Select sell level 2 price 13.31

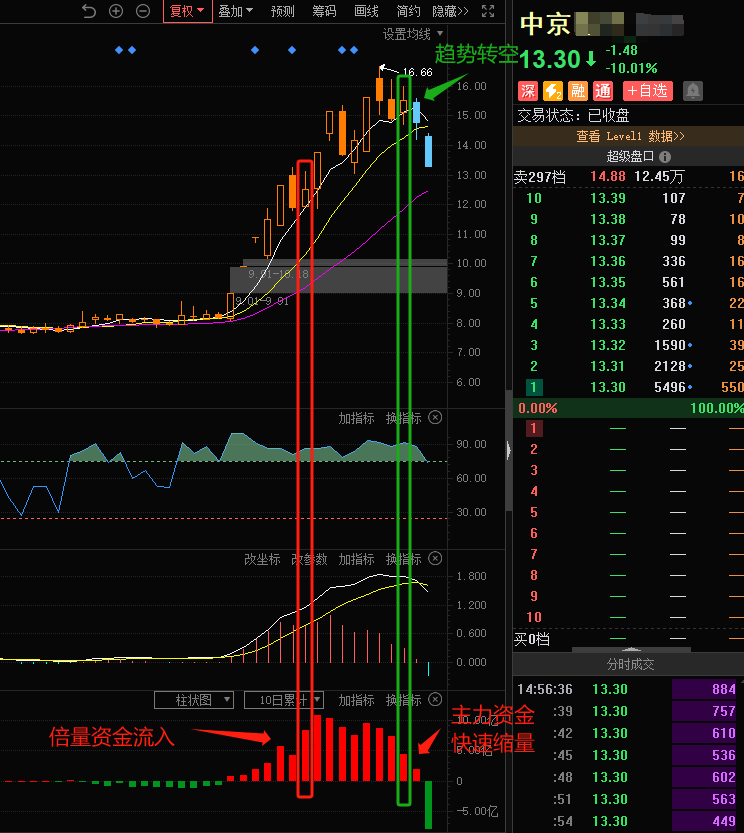608,366
